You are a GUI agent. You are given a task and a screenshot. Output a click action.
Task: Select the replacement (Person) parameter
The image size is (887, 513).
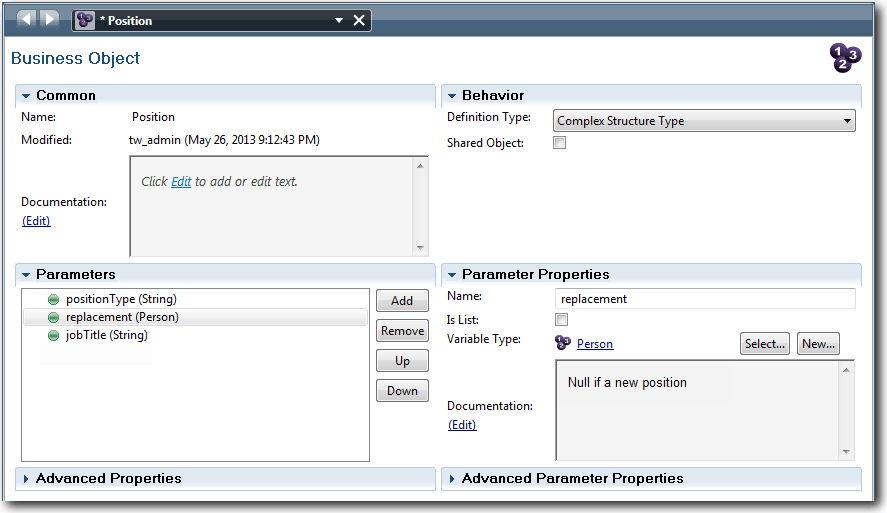click(195, 317)
